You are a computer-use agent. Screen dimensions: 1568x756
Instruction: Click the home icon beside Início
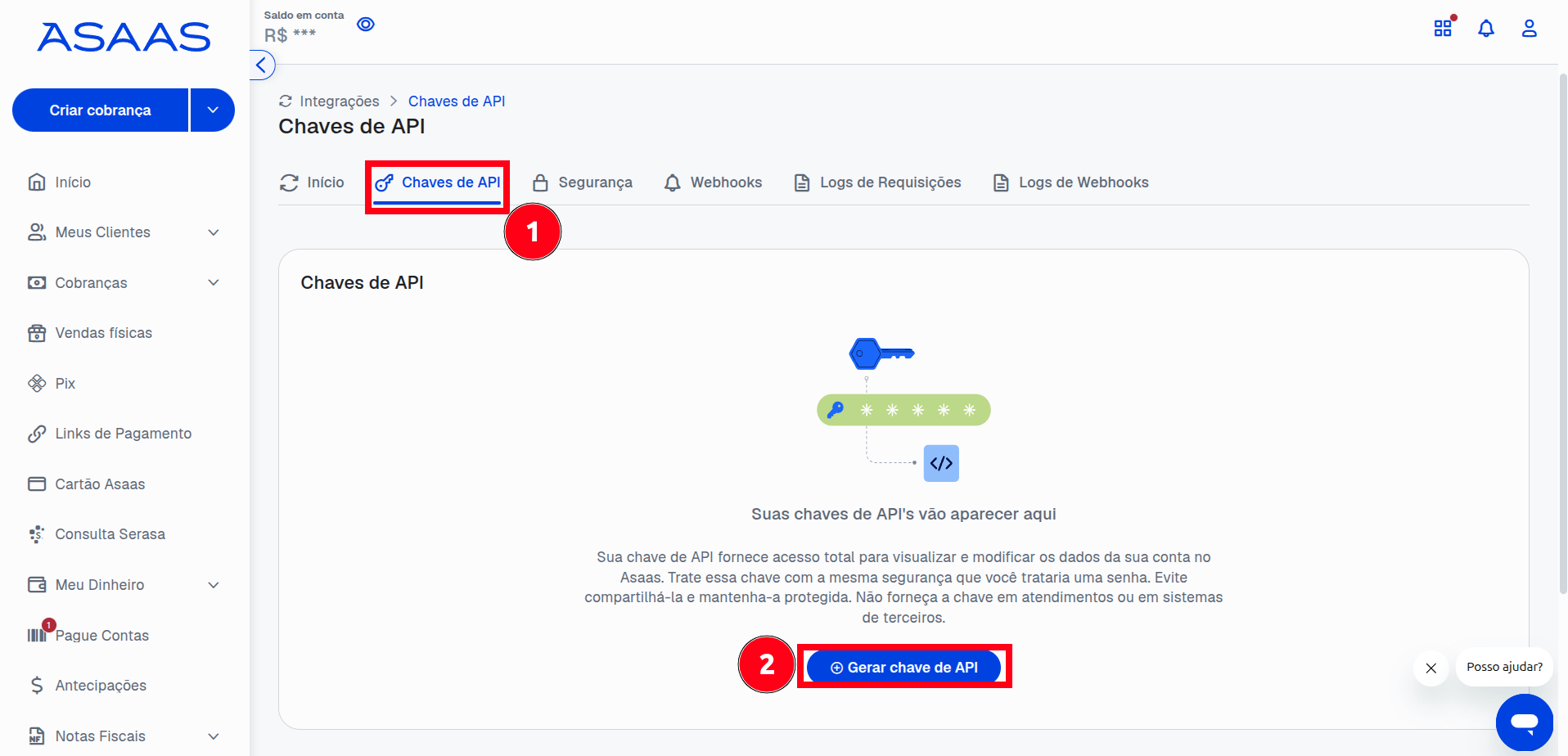[x=37, y=182]
